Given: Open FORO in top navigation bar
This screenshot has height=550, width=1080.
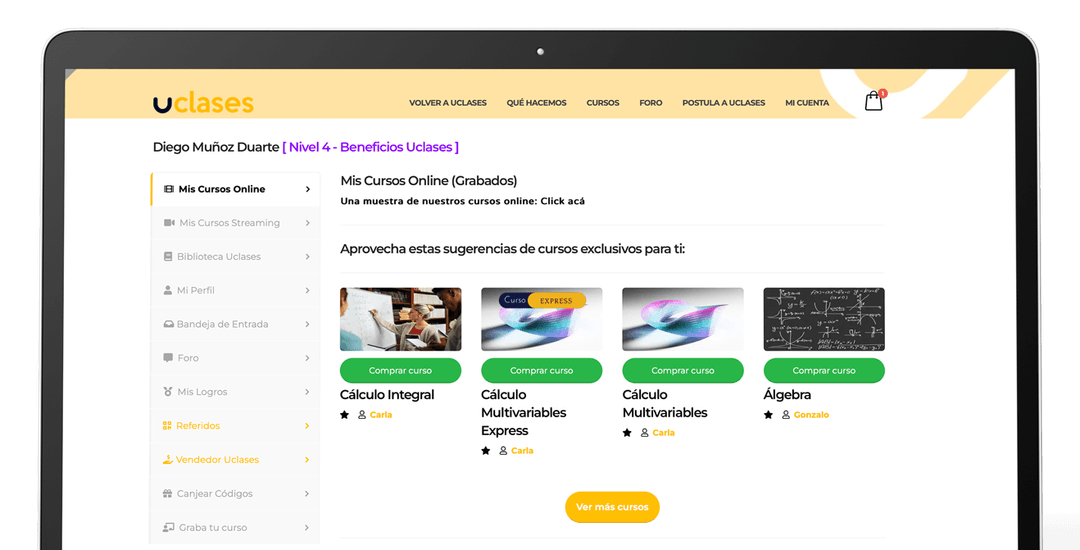Looking at the screenshot, I should click(650, 103).
